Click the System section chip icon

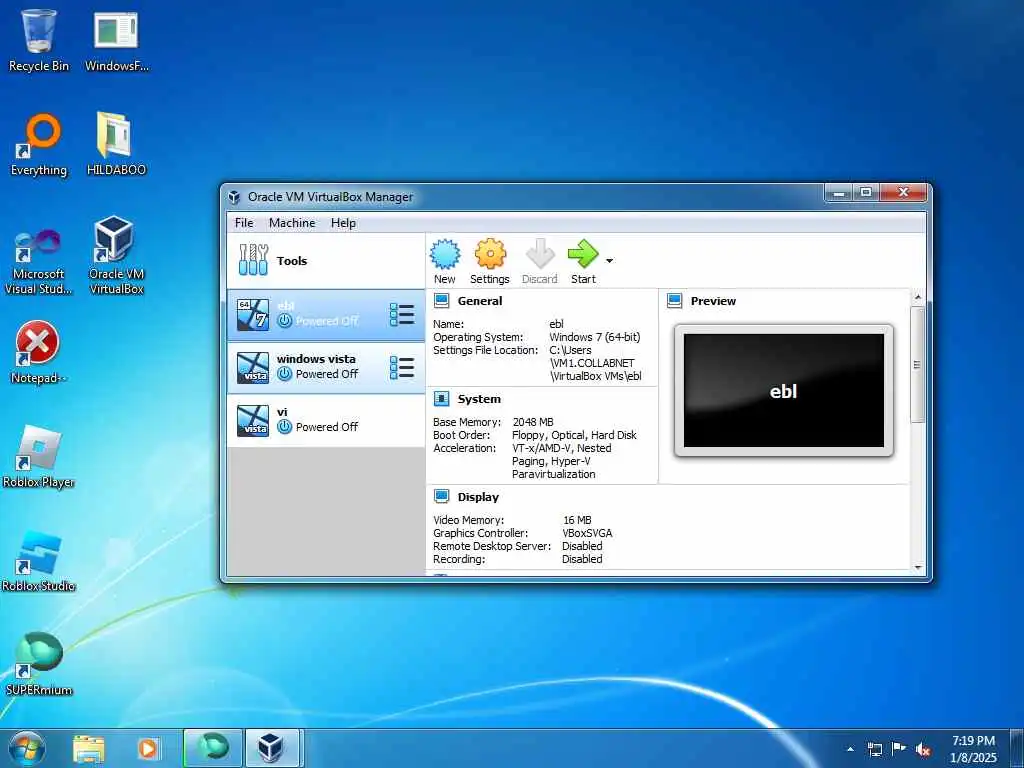point(442,398)
